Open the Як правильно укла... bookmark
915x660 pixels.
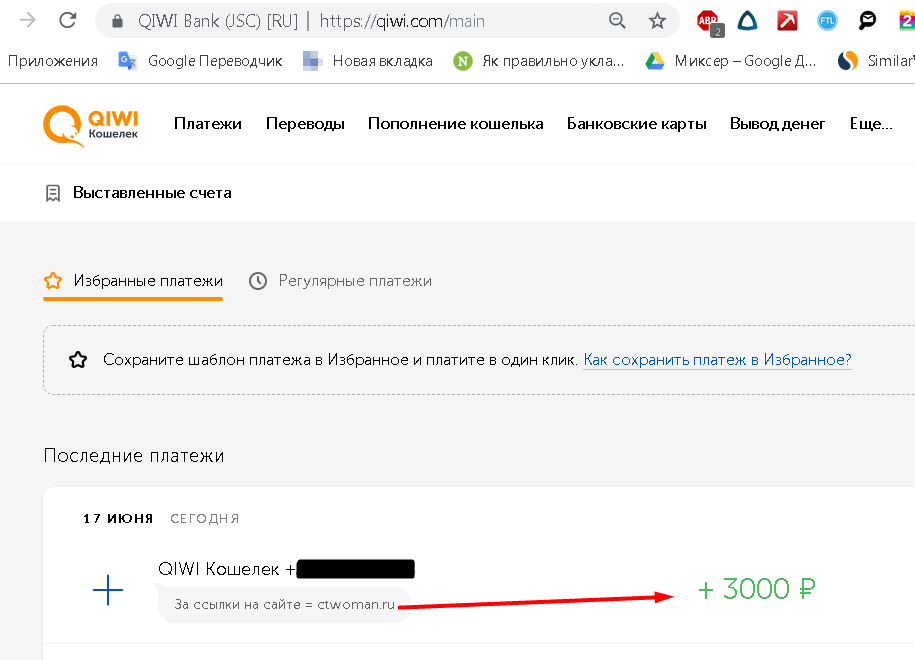click(539, 61)
